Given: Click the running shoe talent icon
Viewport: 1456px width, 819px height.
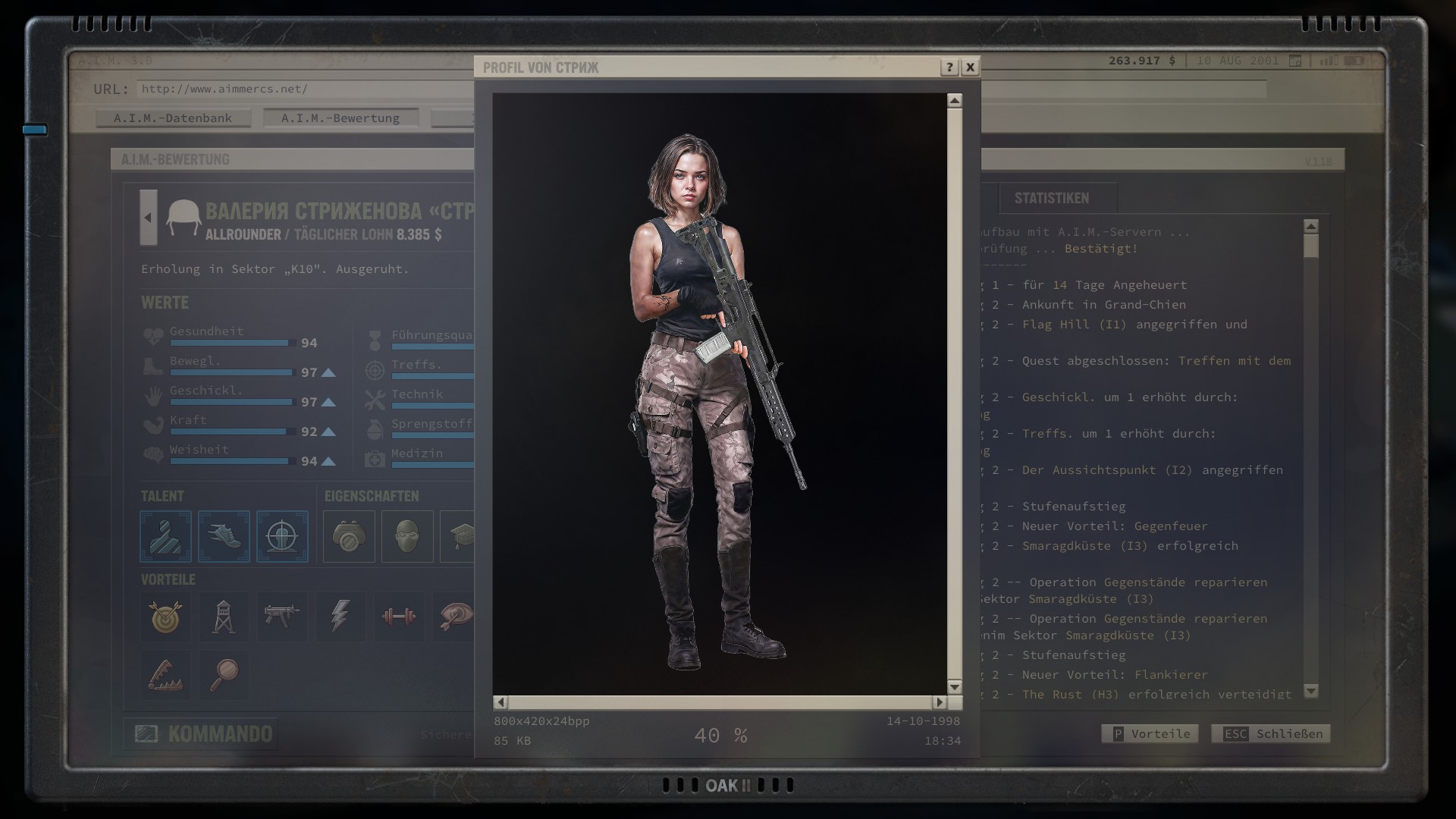Looking at the screenshot, I should coord(224,536).
